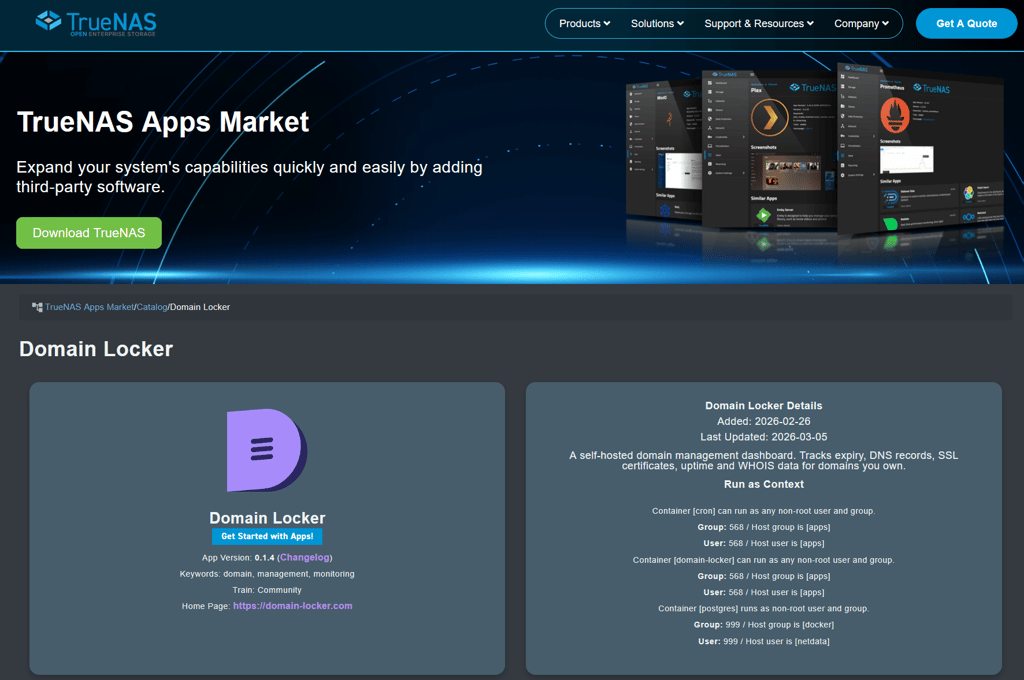This screenshot has width=1024, height=680.
Task: Click Get Started with Apps!
Action: 267,536
